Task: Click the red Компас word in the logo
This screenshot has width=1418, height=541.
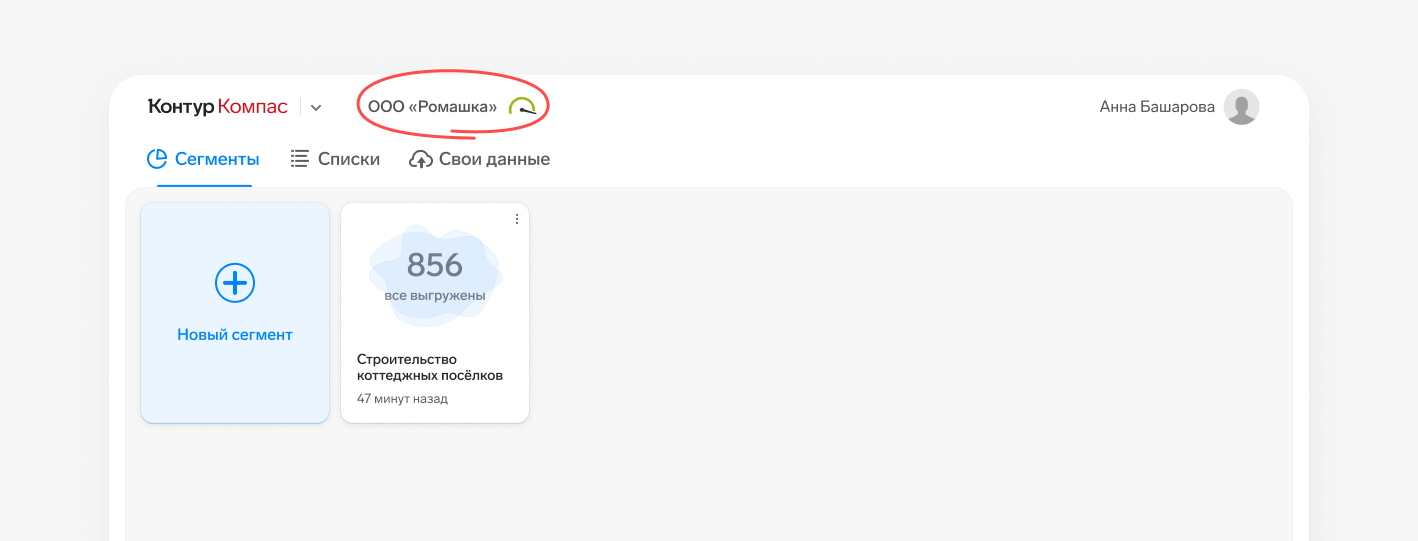Action: [253, 107]
